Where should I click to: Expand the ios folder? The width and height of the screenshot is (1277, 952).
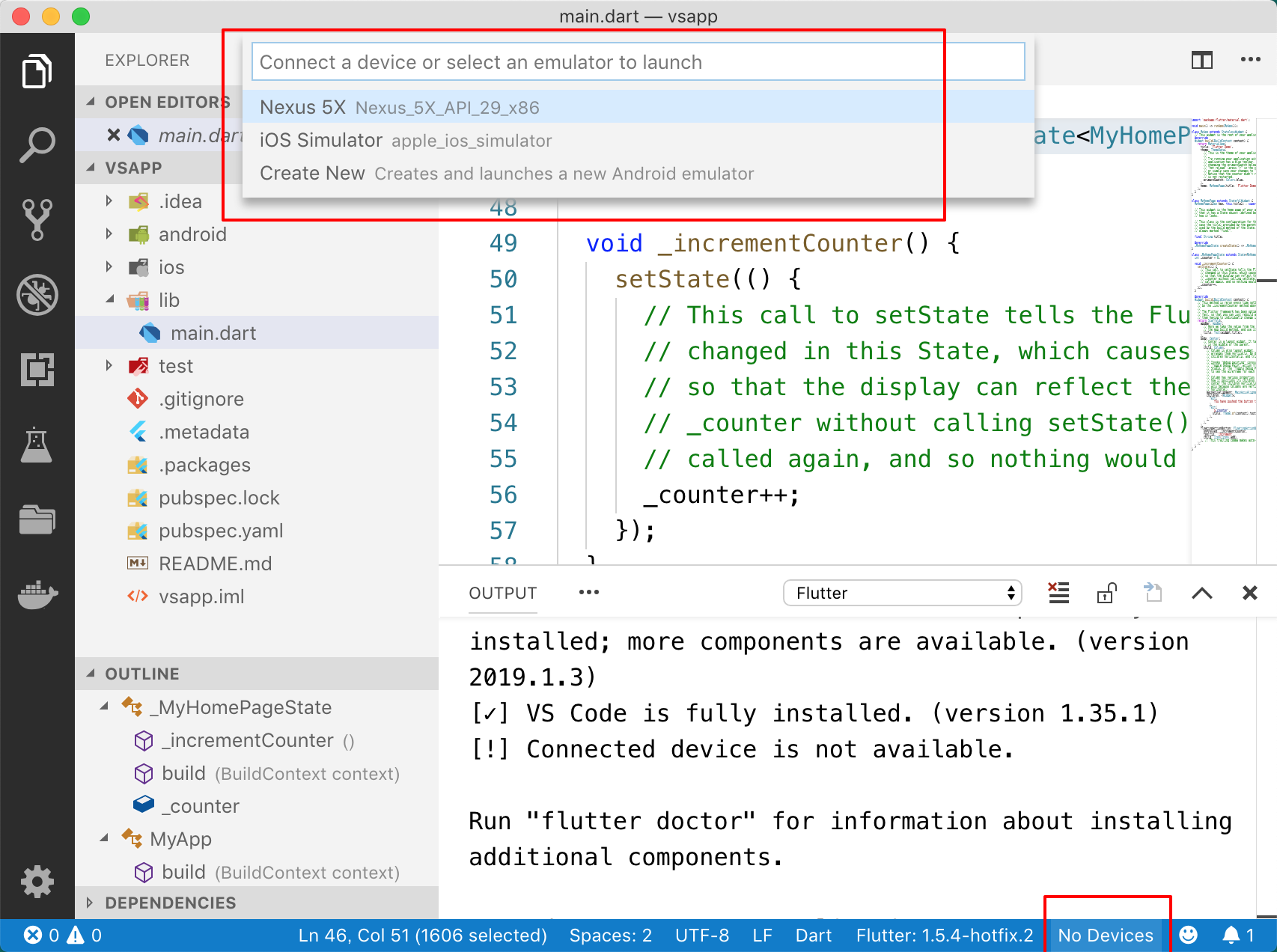click(109, 266)
